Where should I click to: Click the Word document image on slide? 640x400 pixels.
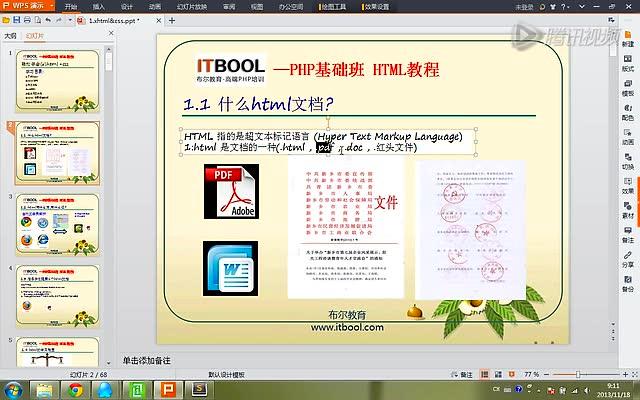231,268
